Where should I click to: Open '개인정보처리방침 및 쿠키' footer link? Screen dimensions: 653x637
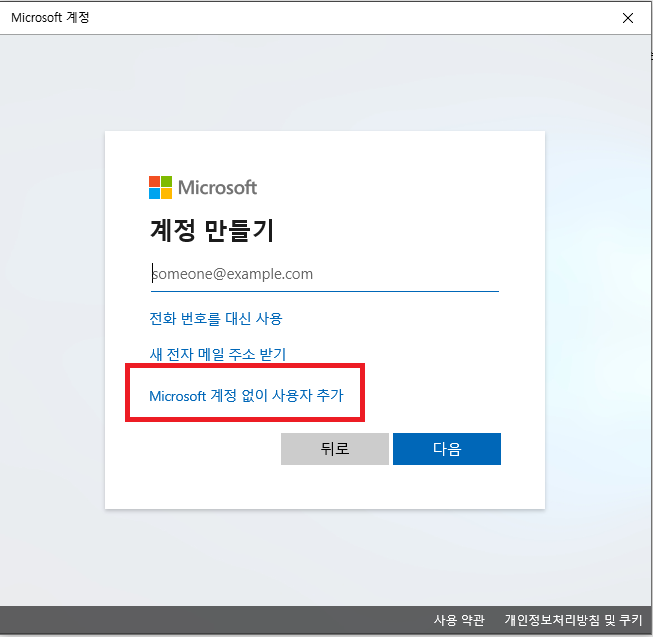[573, 620]
